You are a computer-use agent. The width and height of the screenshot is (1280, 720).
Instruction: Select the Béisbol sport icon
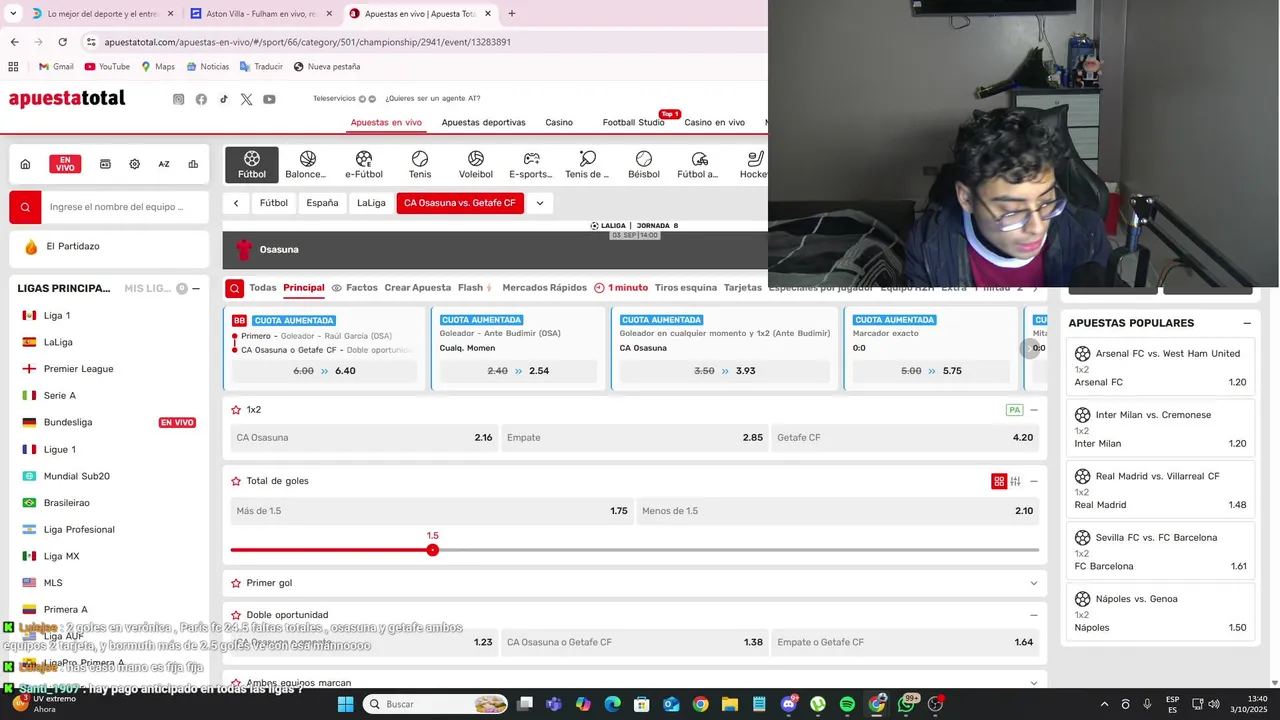[x=644, y=165]
